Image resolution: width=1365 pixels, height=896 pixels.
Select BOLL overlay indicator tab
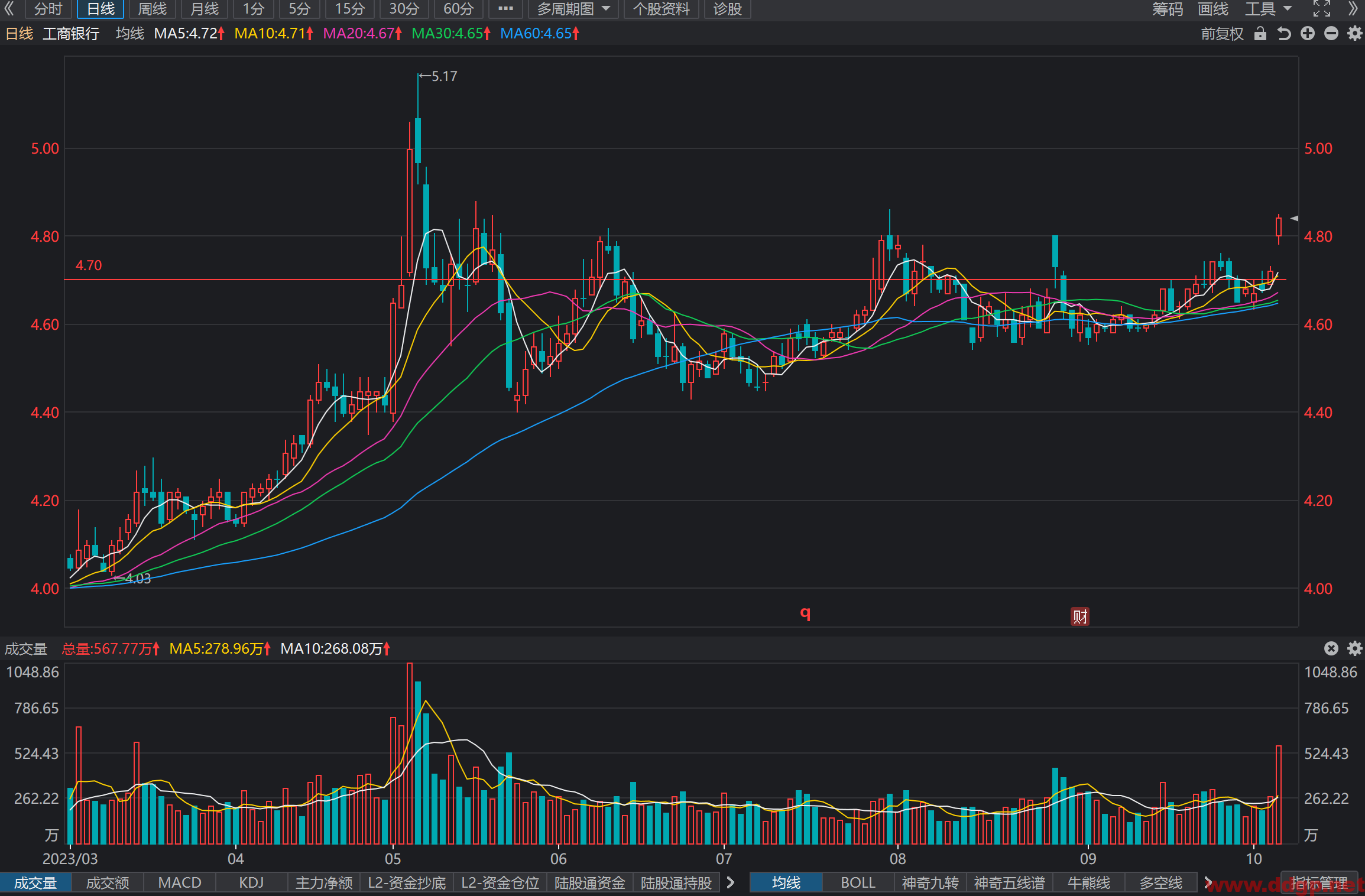click(858, 882)
